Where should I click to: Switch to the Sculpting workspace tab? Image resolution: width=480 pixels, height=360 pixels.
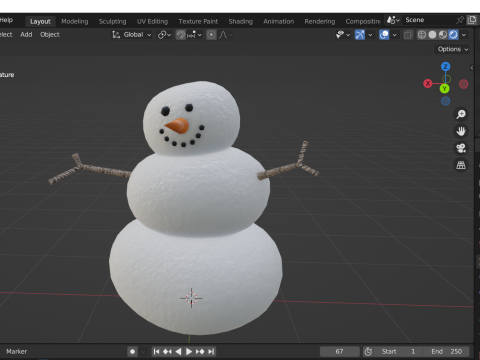(112, 21)
